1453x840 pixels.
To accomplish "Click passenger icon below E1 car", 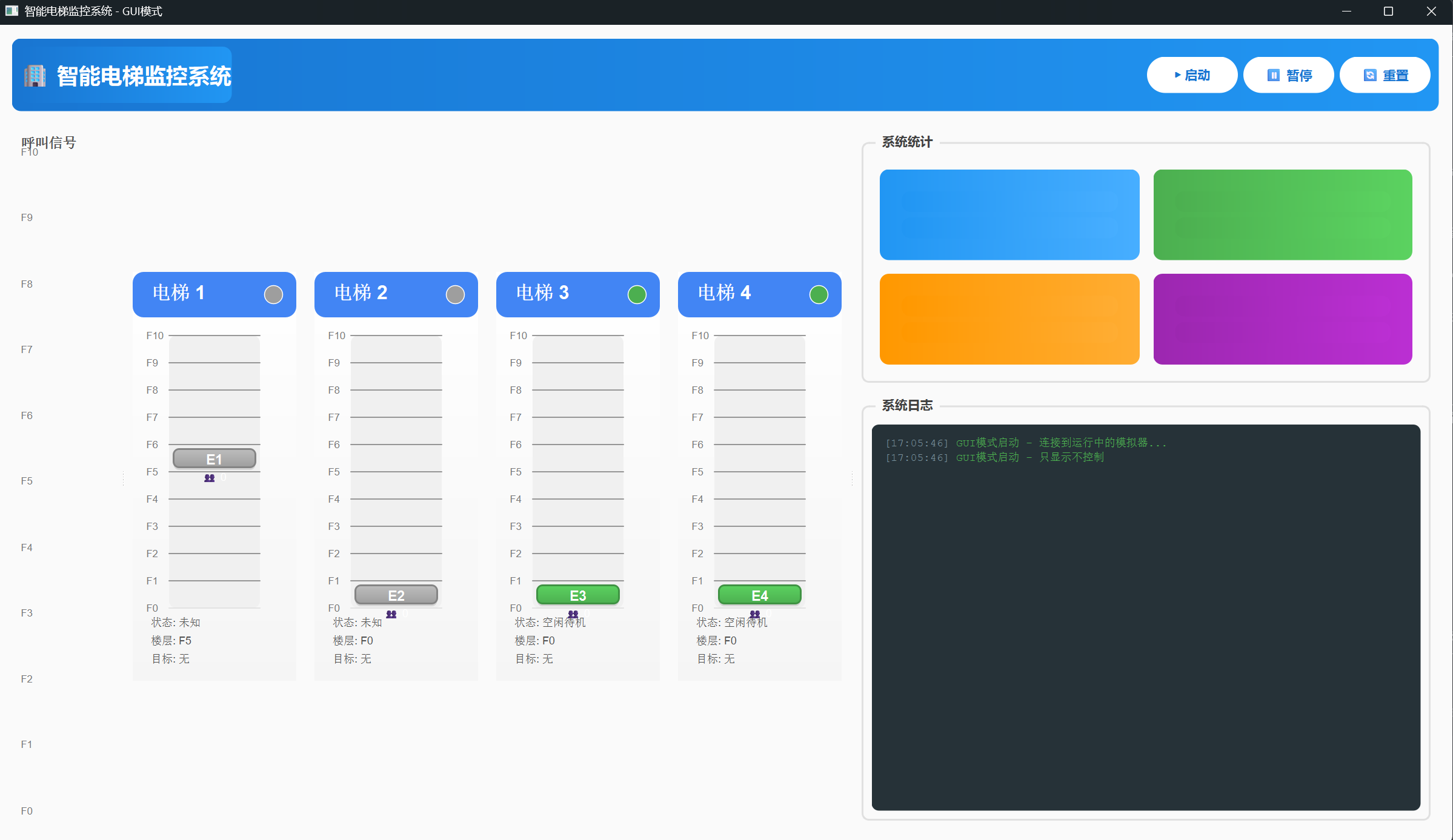I will point(210,478).
